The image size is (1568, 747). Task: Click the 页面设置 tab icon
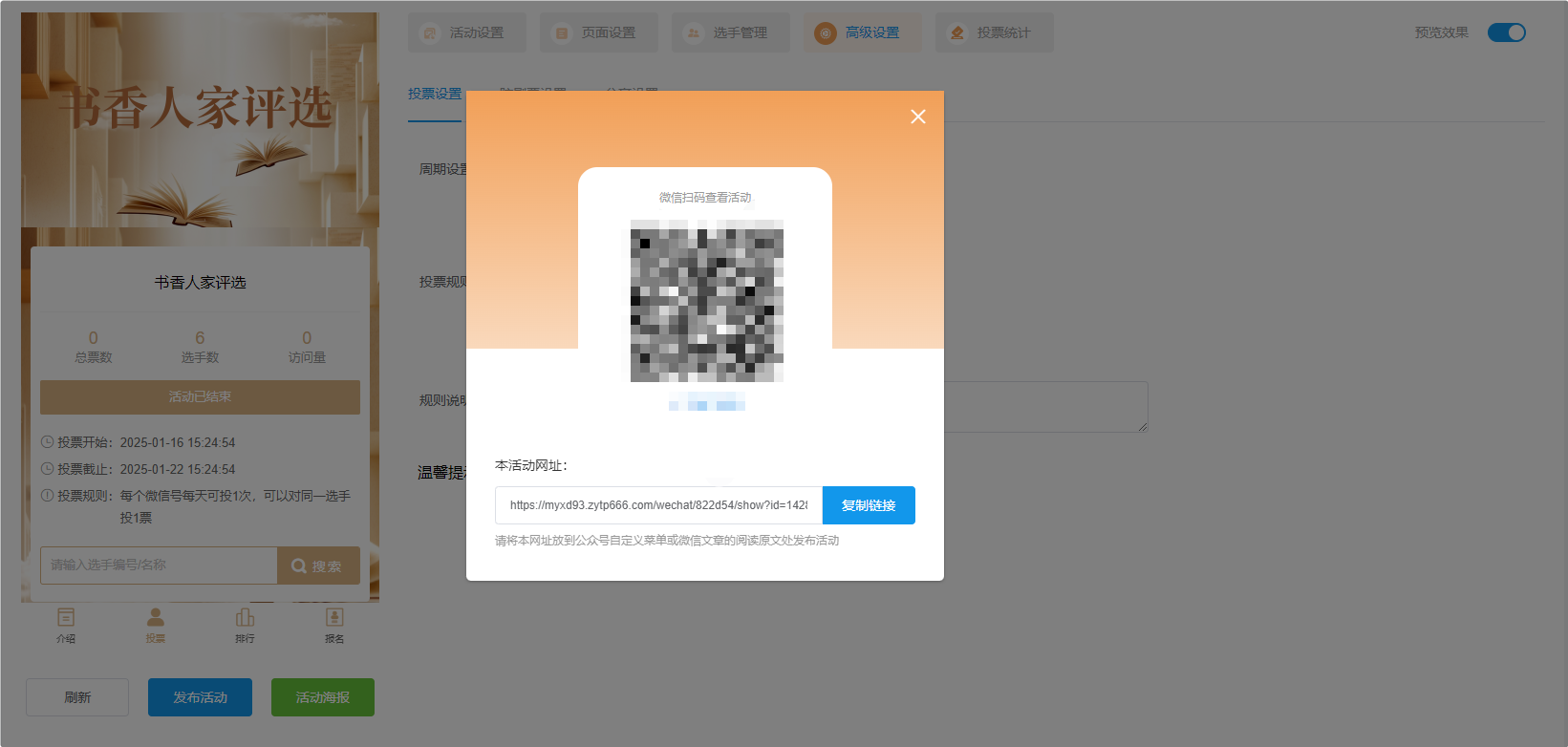(x=562, y=33)
